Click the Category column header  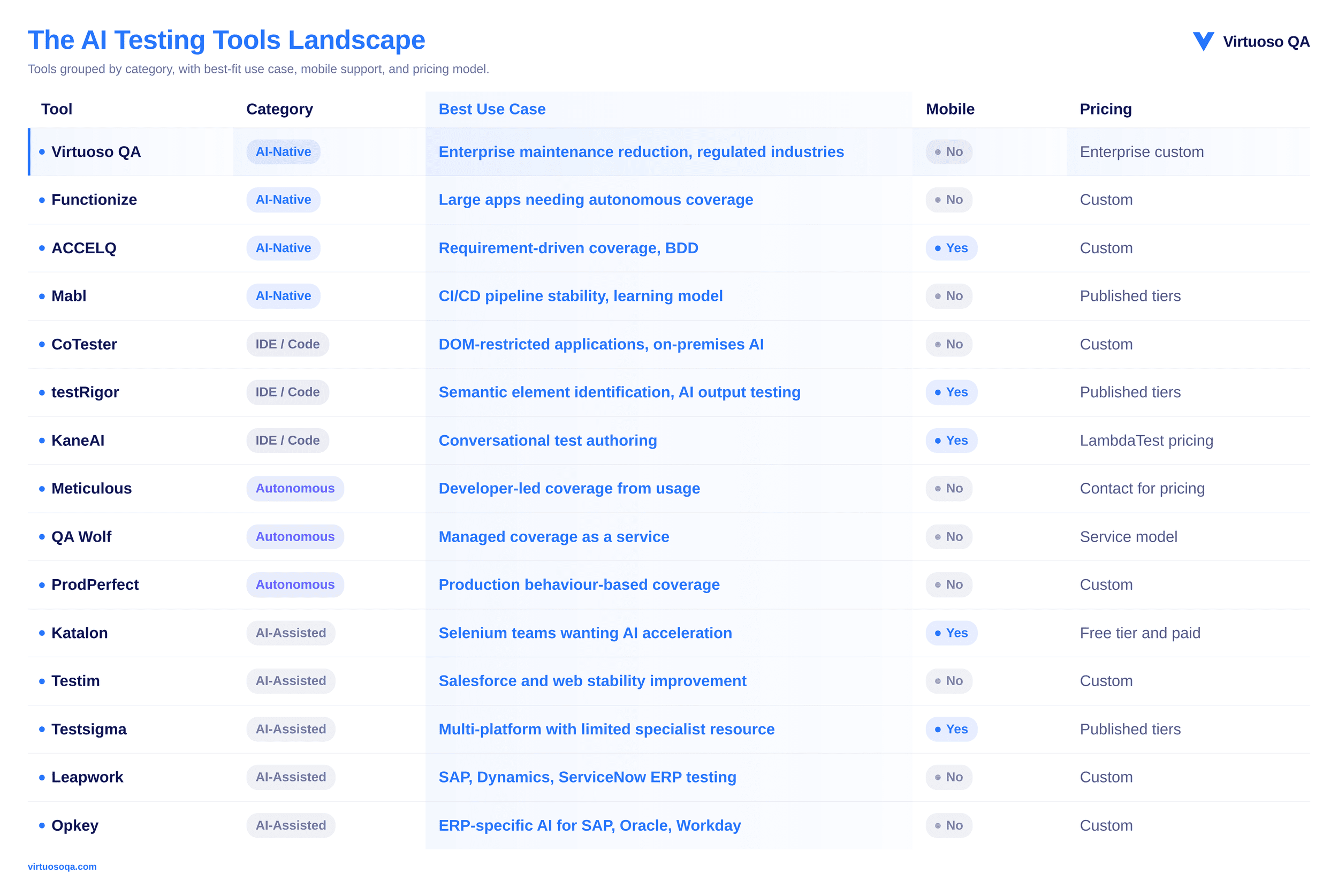[279, 109]
